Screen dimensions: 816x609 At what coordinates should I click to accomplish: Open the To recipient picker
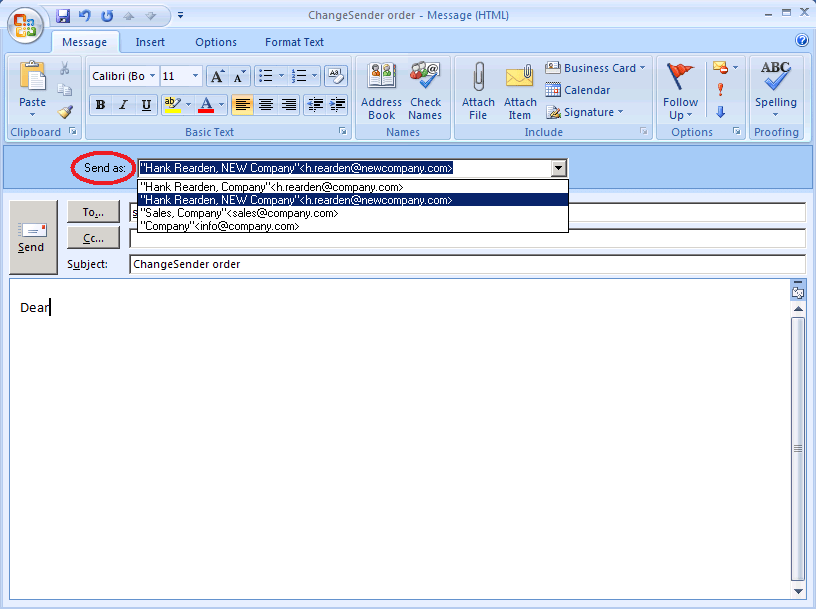coord(92,212)
